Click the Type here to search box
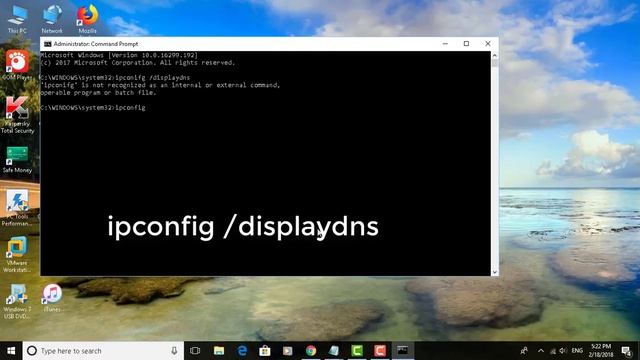640x360 pixels. pos(103,351)
